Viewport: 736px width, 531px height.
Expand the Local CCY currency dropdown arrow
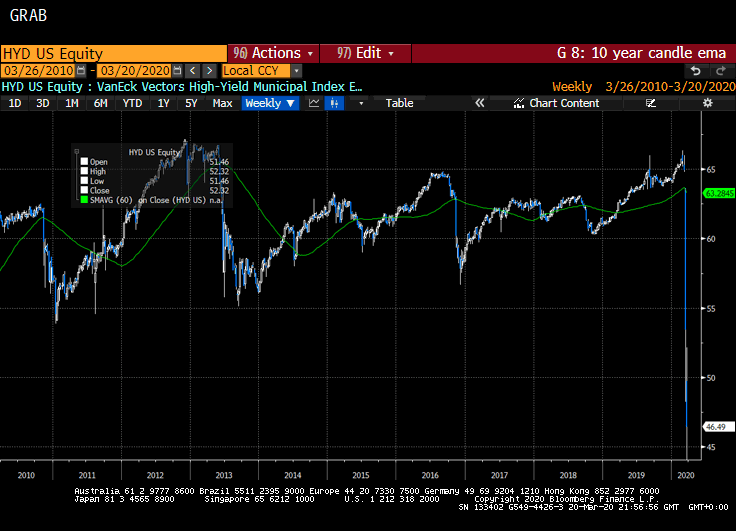[296, 71]
